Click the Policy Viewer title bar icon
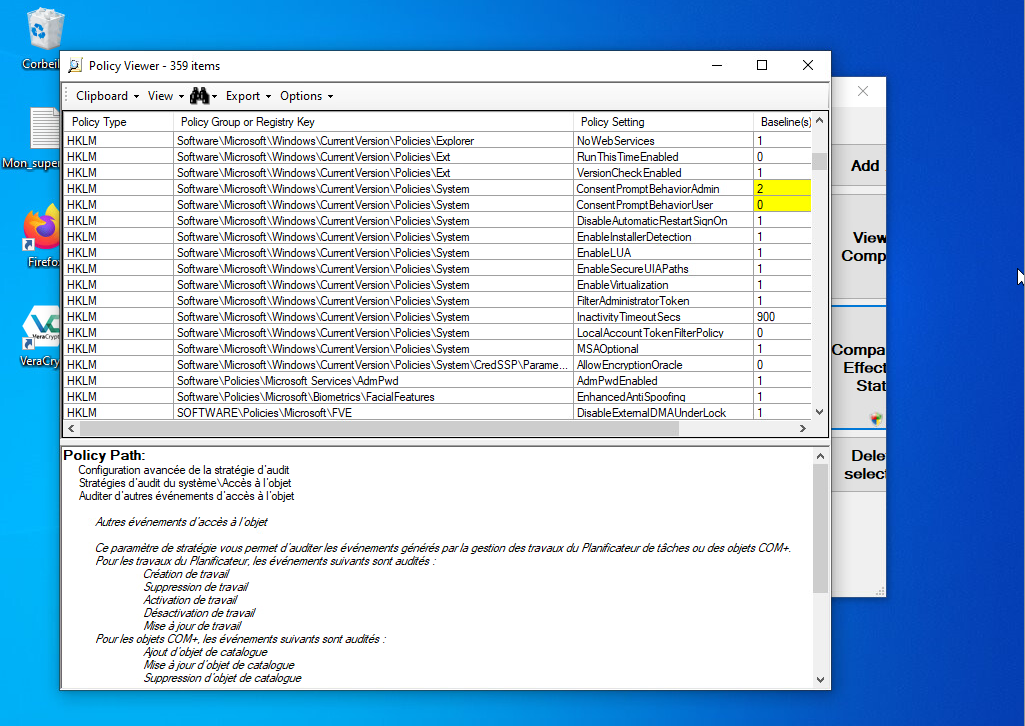Screen dimensions: 1025x726 (75, 66)
